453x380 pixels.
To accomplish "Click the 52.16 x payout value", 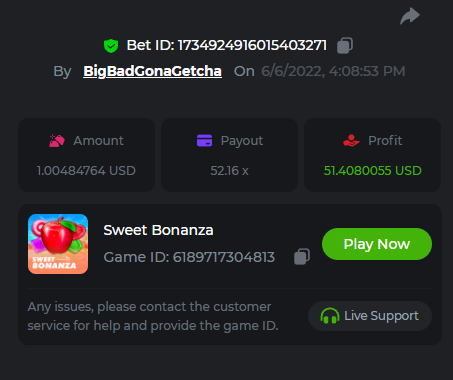I will coord(229,171).
